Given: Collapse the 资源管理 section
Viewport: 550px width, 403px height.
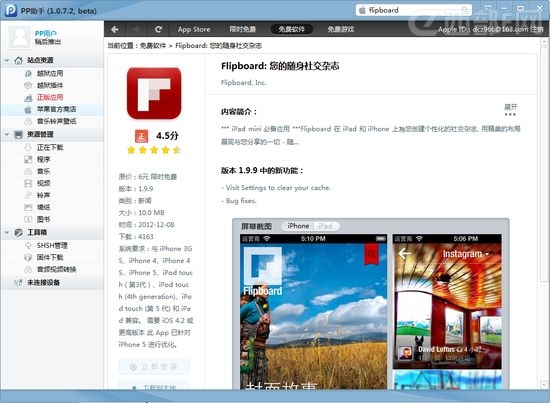Looking at the screenshot, I should click(7, 134).
